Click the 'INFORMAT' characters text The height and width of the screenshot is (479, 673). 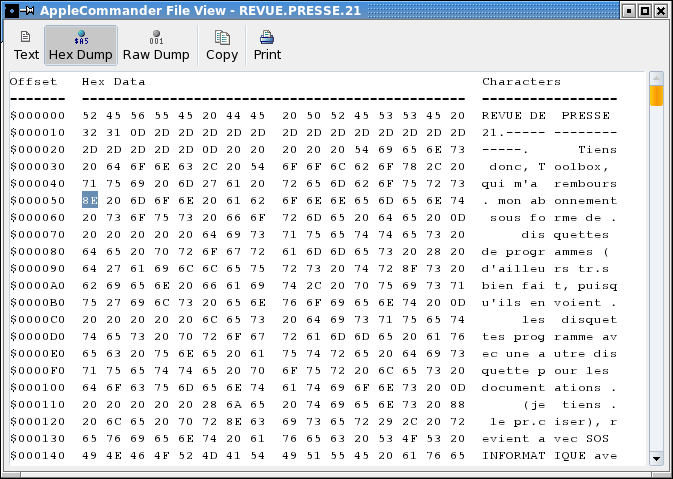[x=514, y=455]
